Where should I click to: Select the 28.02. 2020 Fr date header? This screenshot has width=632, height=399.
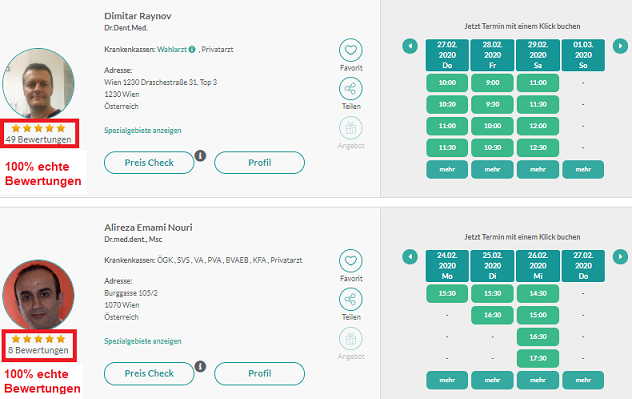(493, 55)
